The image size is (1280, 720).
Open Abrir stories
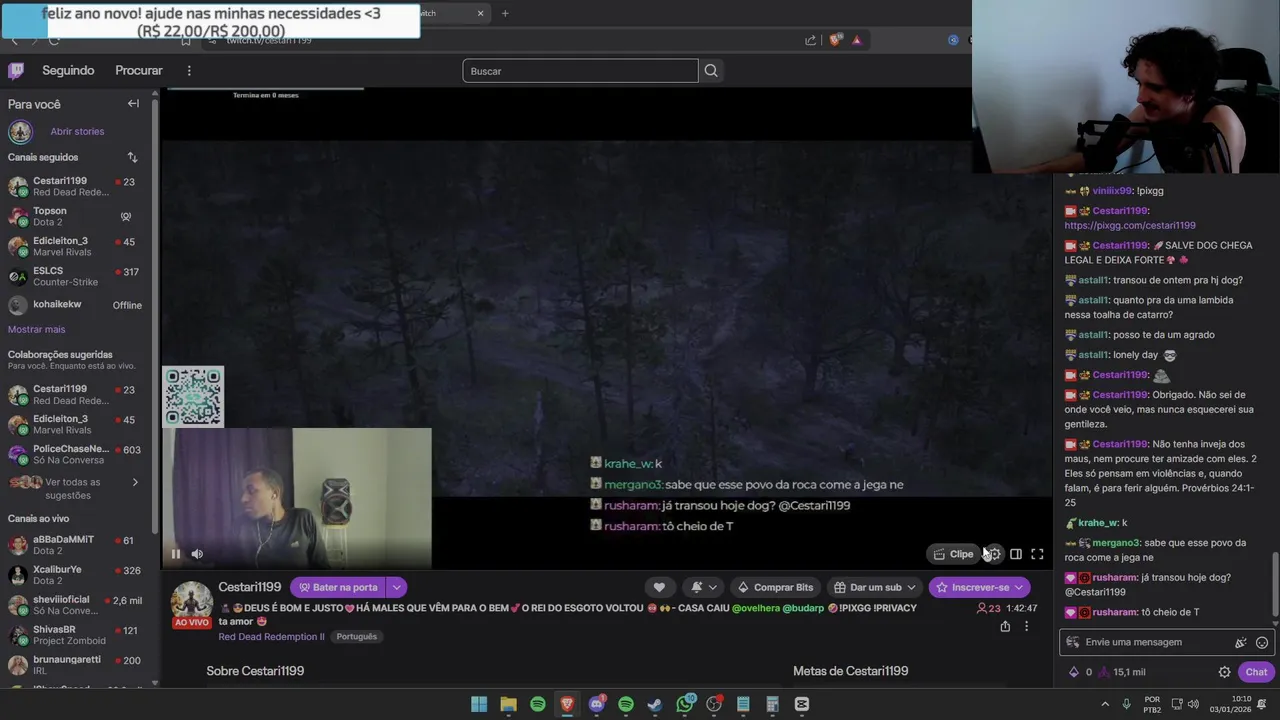click(x=77, y=131)
